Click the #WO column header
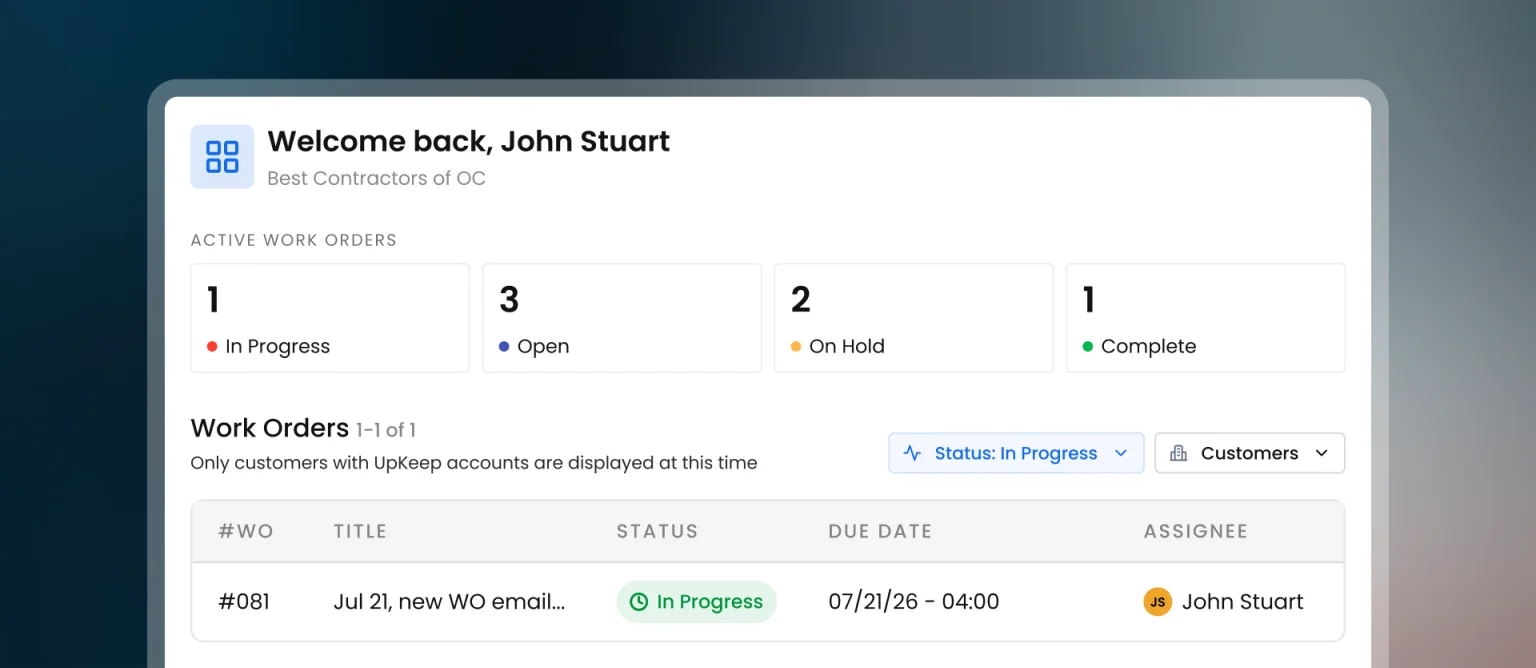The width and height of the screenshot is (1536, 668). [x=246, y=532]
